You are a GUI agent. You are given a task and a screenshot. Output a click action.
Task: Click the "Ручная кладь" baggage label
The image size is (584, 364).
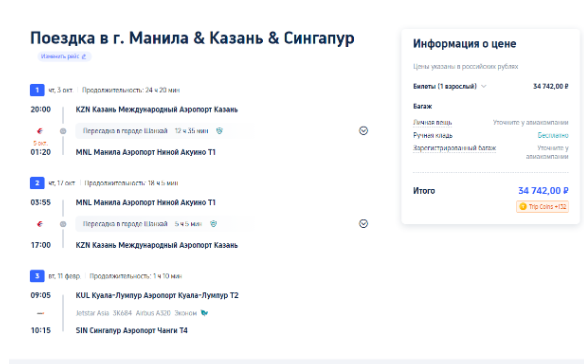[x=433, y=135]
